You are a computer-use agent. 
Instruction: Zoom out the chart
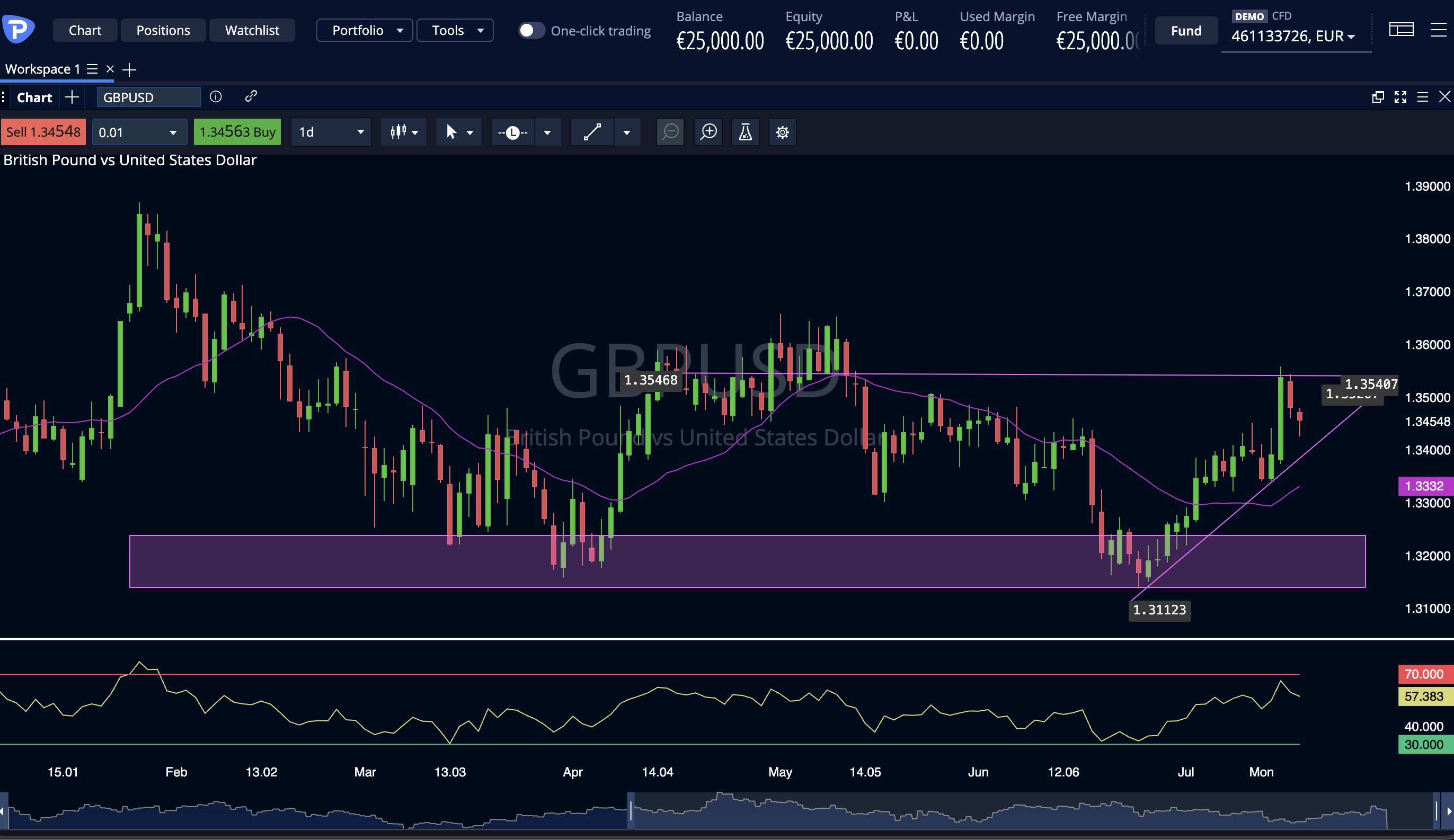pyautogui.click(x=670, y=132)
